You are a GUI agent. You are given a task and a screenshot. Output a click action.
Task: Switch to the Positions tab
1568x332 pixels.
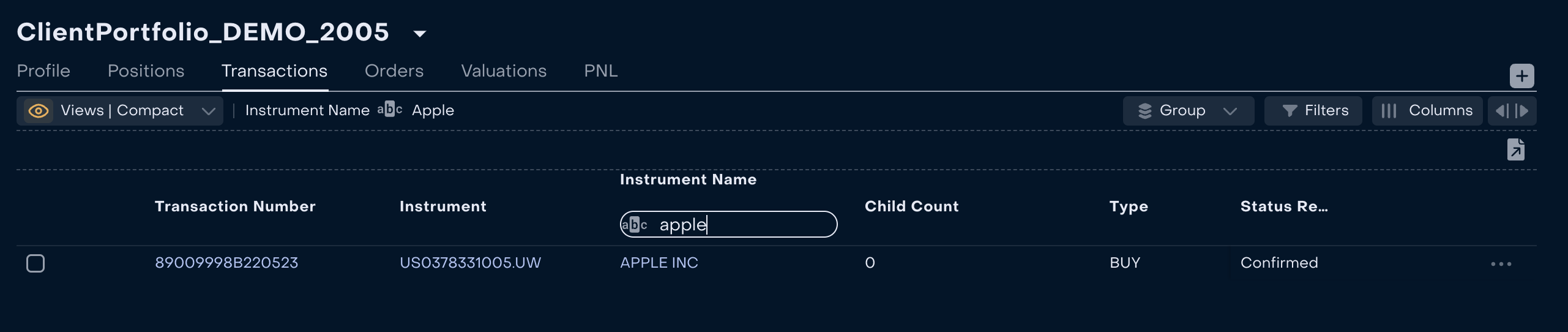[x=146, y=71]
